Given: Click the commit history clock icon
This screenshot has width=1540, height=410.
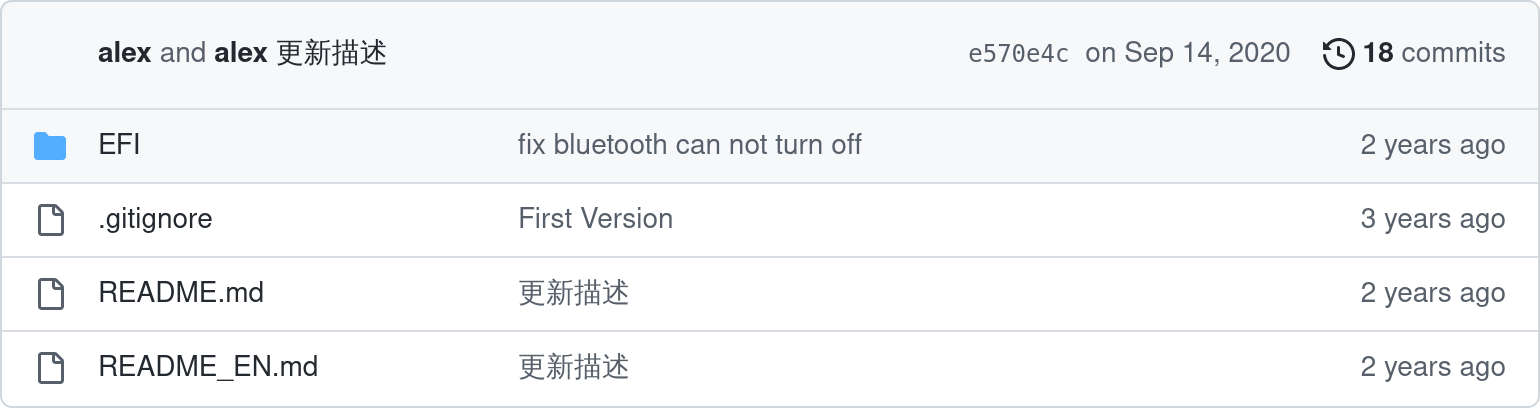Looking at the screenshot, I should tap(1338, 53).
